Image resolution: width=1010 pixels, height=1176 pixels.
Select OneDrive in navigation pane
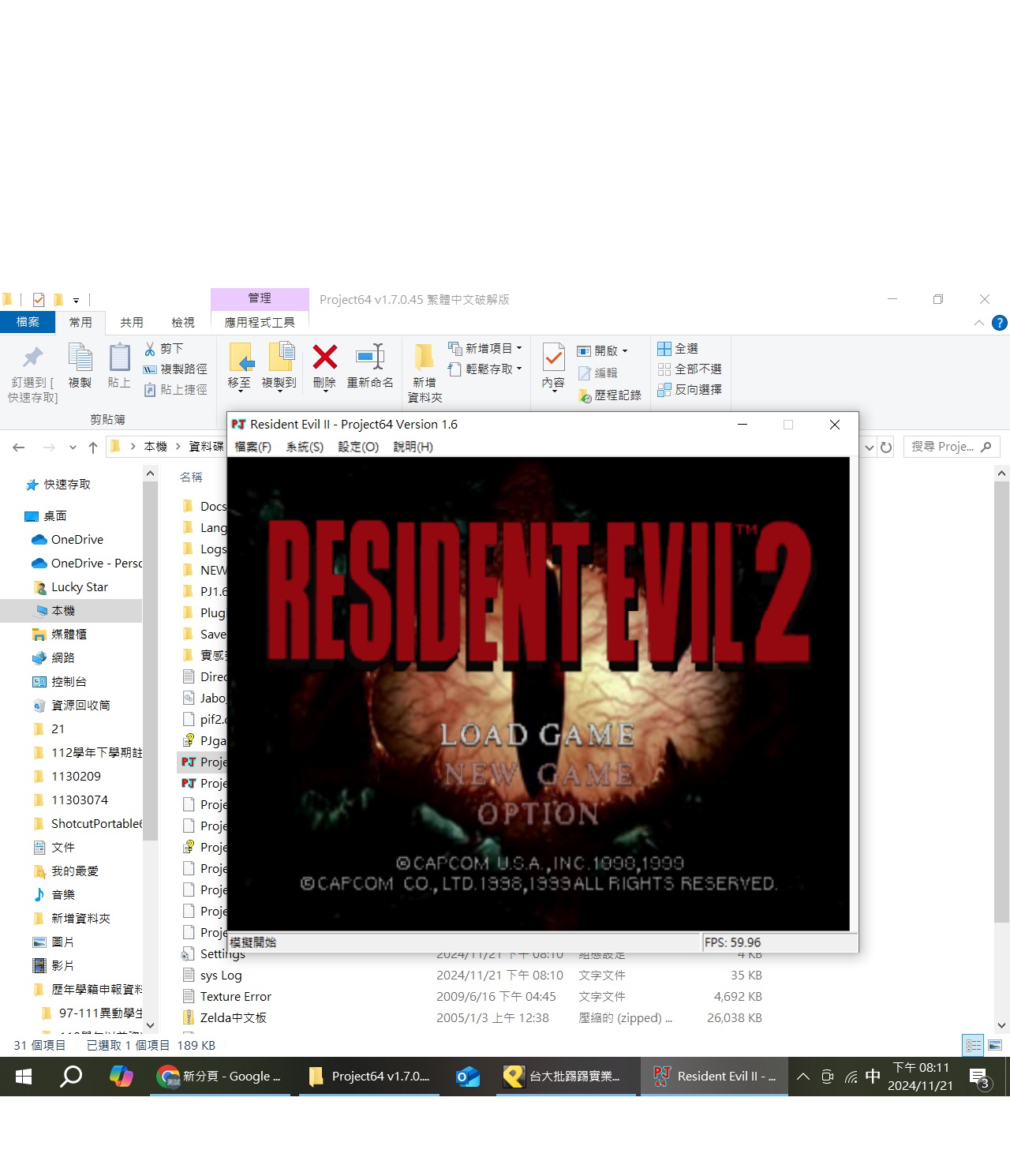click(77, 540)
